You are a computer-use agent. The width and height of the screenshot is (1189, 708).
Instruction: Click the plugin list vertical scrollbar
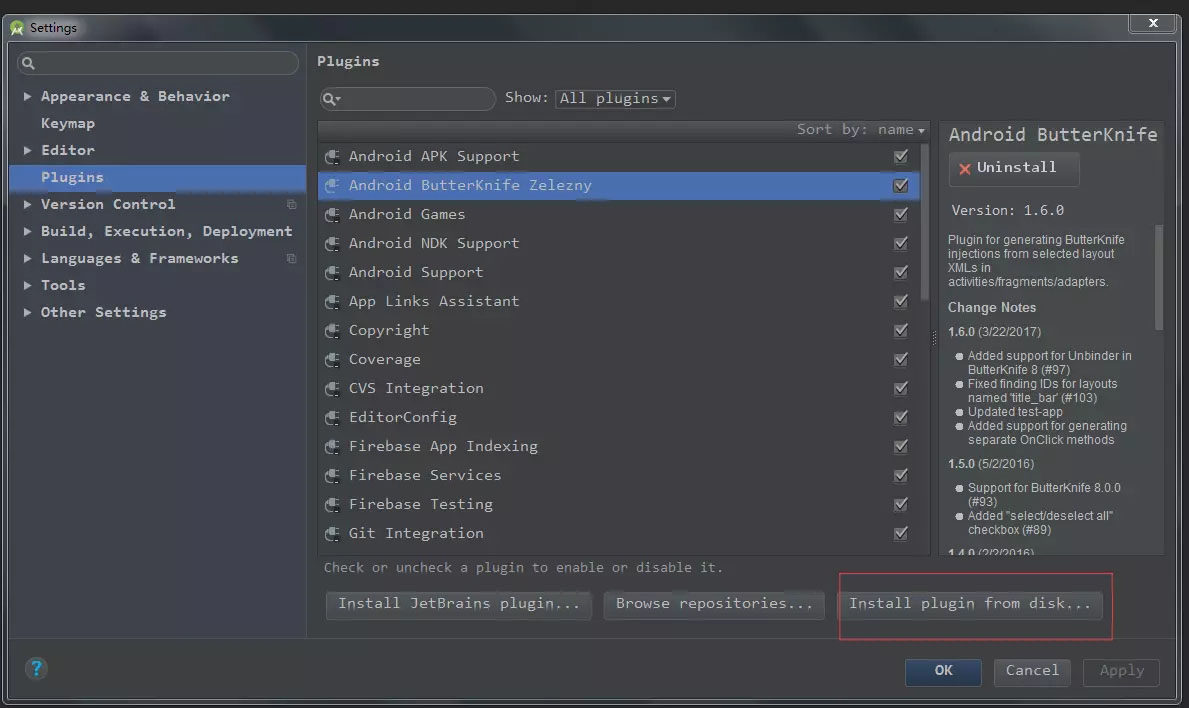[924, 221]
